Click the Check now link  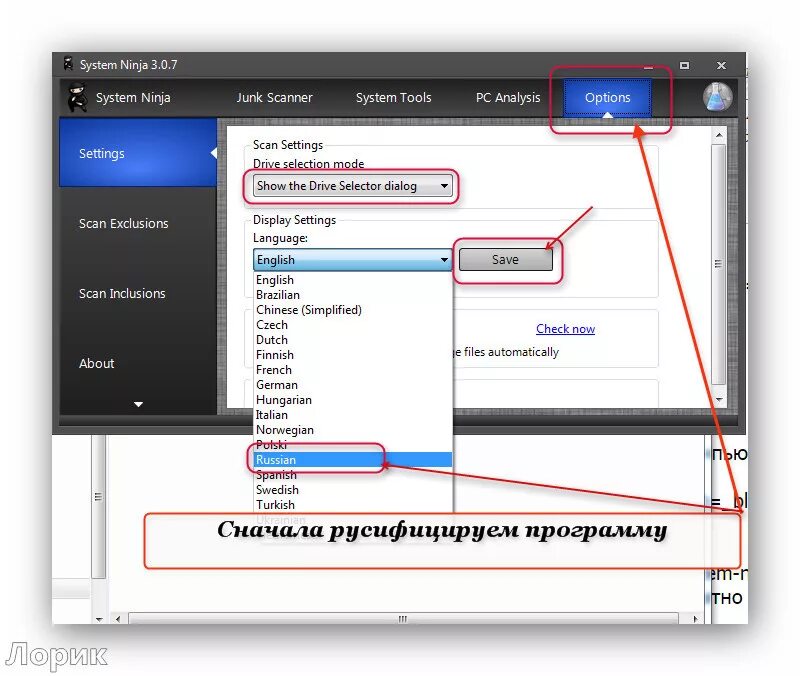565,329
